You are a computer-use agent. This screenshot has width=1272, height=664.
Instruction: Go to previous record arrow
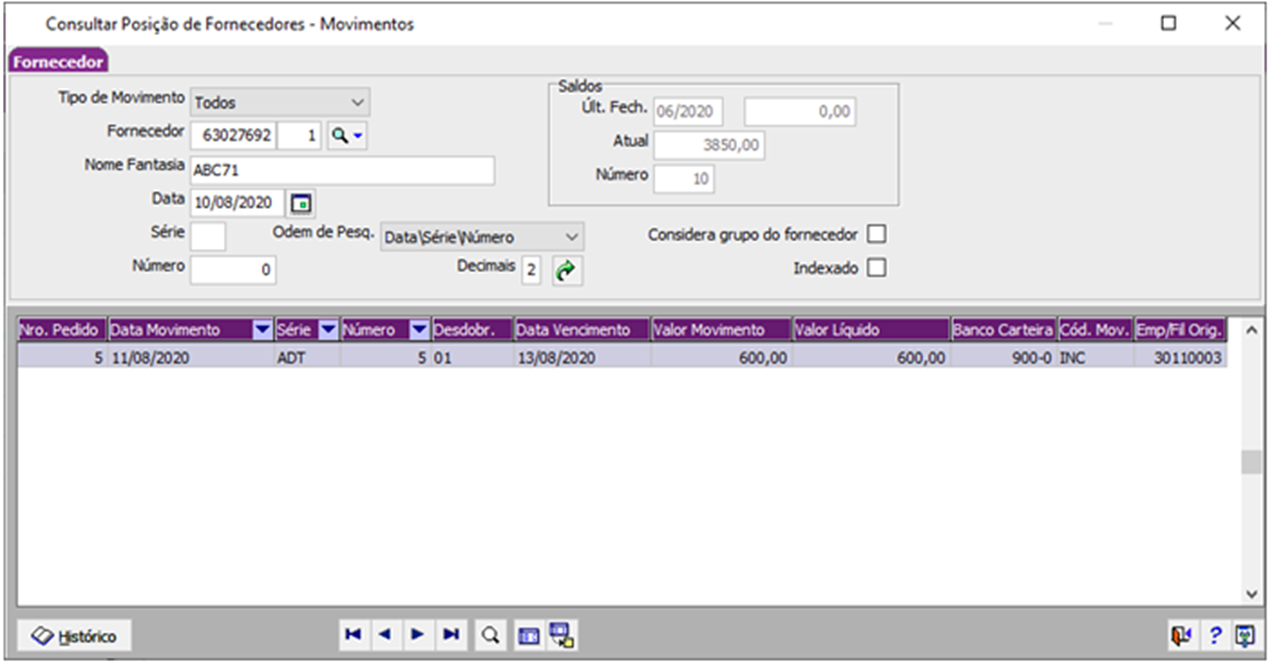[384, 634]
